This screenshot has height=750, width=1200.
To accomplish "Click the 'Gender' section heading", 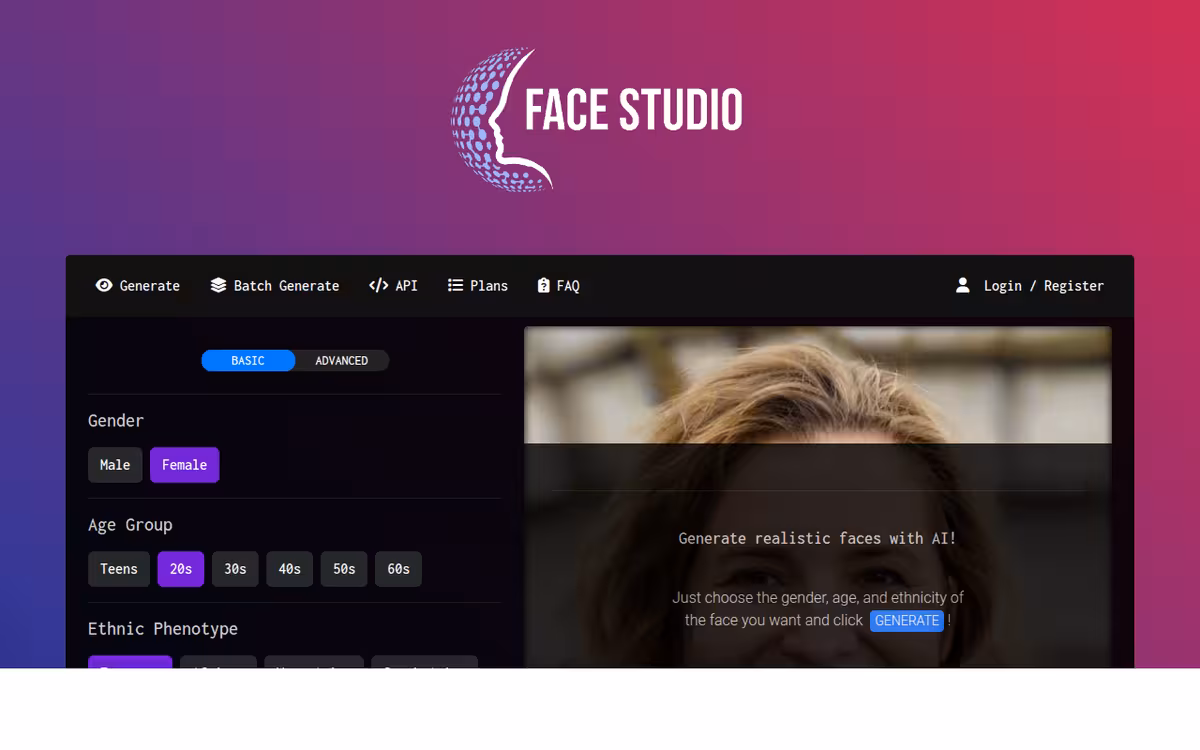I will (x=116, y=421).
